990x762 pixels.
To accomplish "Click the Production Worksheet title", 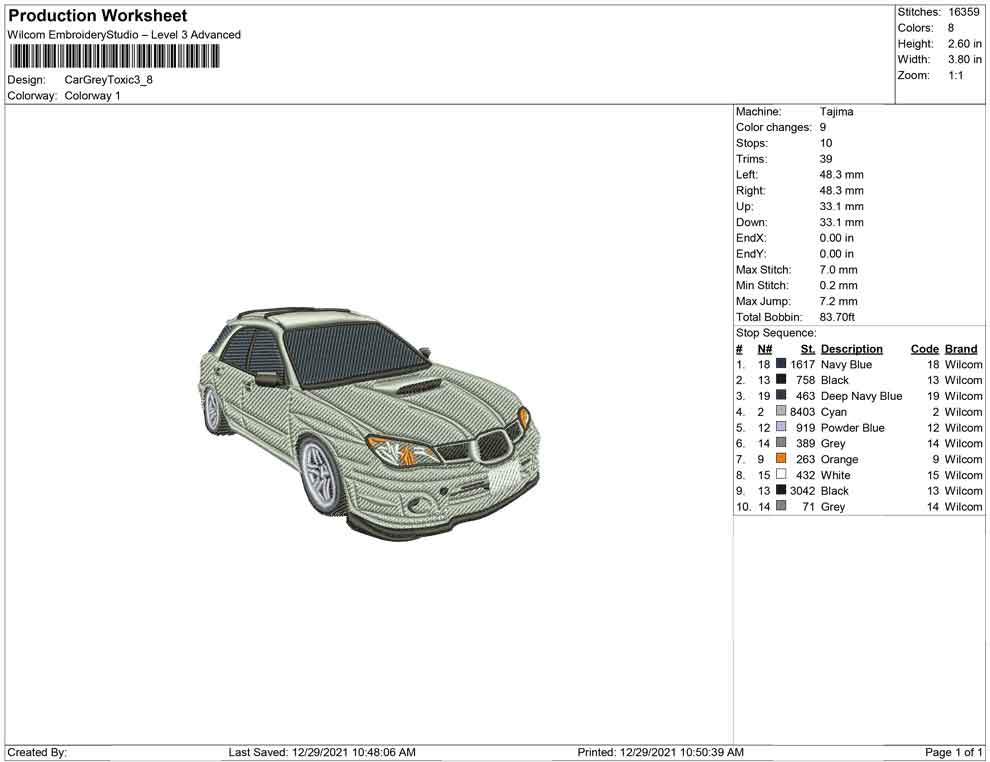I will tap(96, 15).
